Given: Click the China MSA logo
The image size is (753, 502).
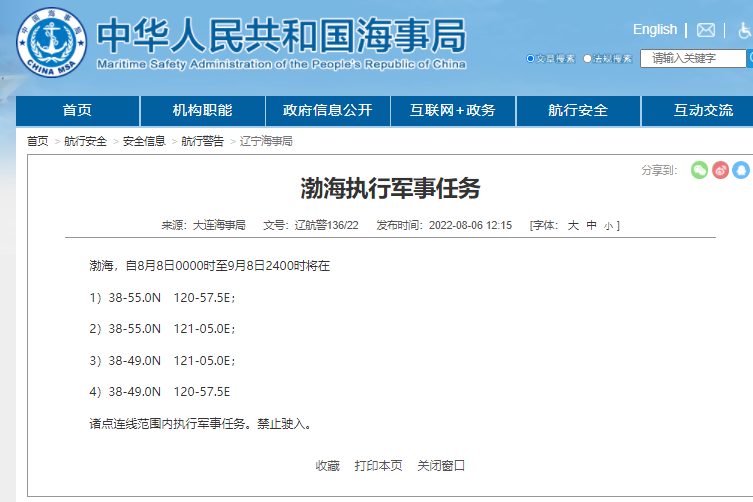Looking at the screenshot, I should tap(51, 40).
